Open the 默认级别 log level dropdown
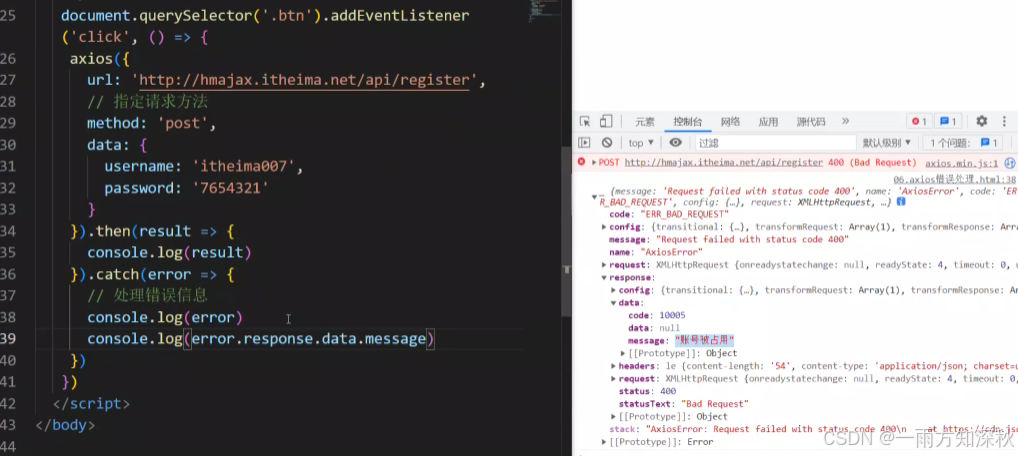The height and width of the screenshot is (456, 1018). (886, 143)
